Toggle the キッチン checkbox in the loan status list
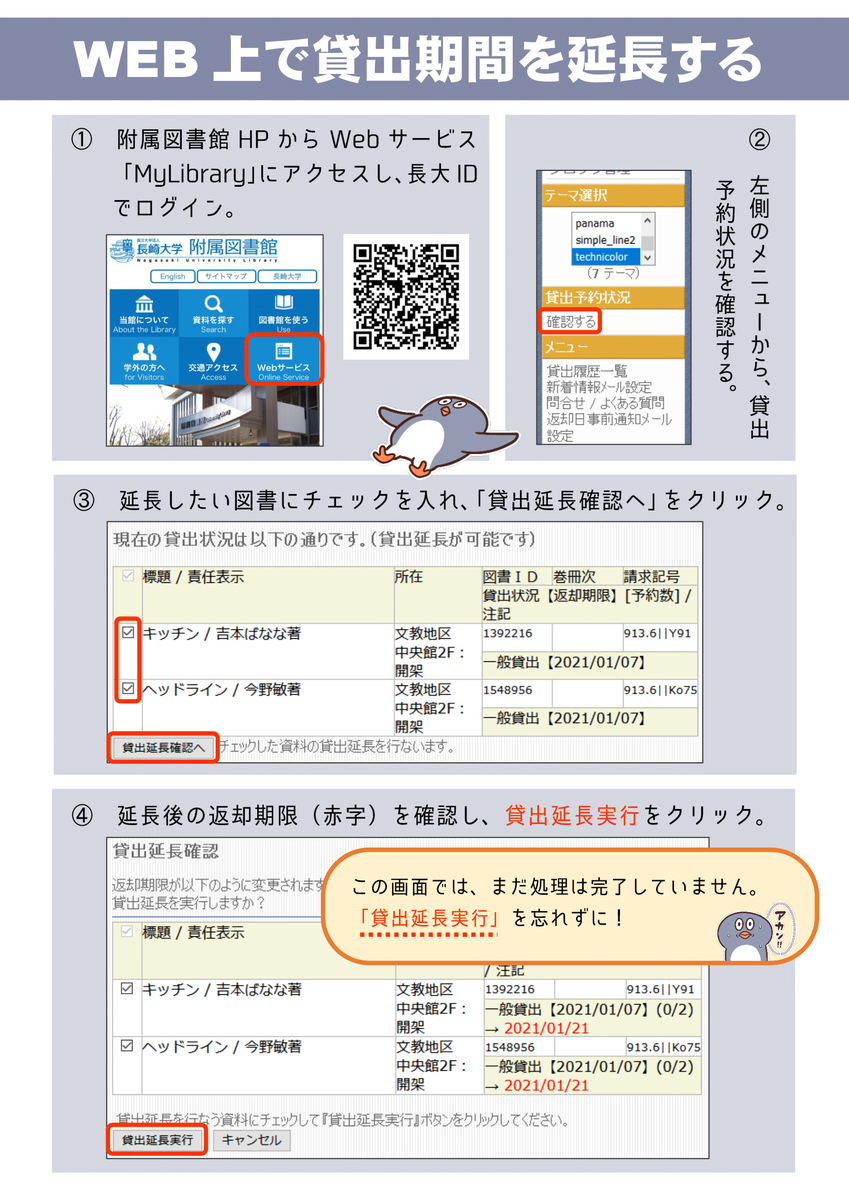The width and height of the screenshot is (849, 1200). 128,633
